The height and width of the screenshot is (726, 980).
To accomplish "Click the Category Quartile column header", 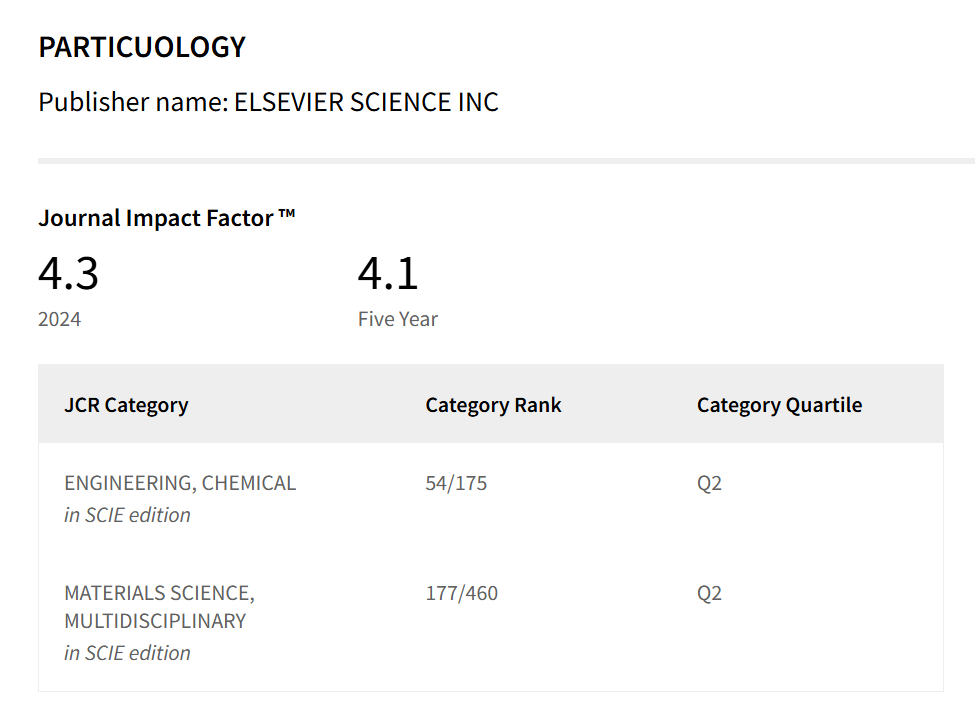I will tap(779, 405).
